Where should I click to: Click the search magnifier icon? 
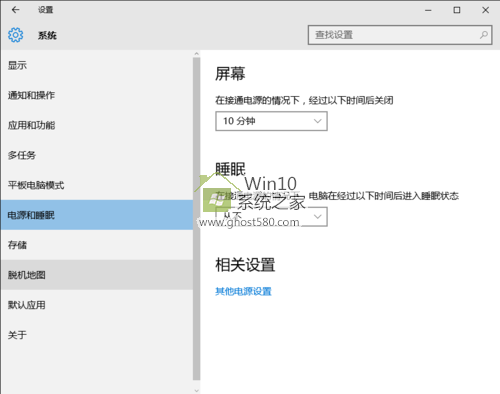pos(484,35)
